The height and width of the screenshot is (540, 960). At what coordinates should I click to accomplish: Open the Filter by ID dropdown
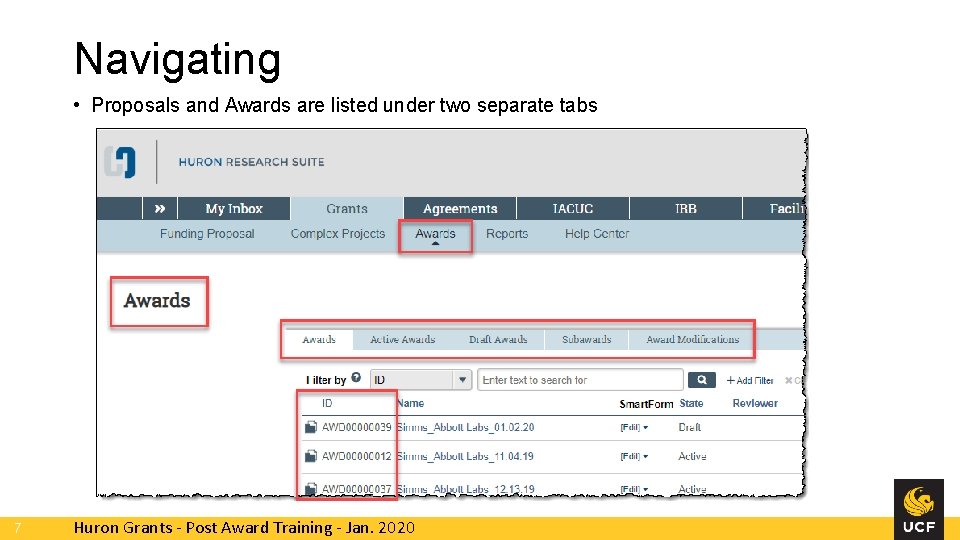(421, 380)
